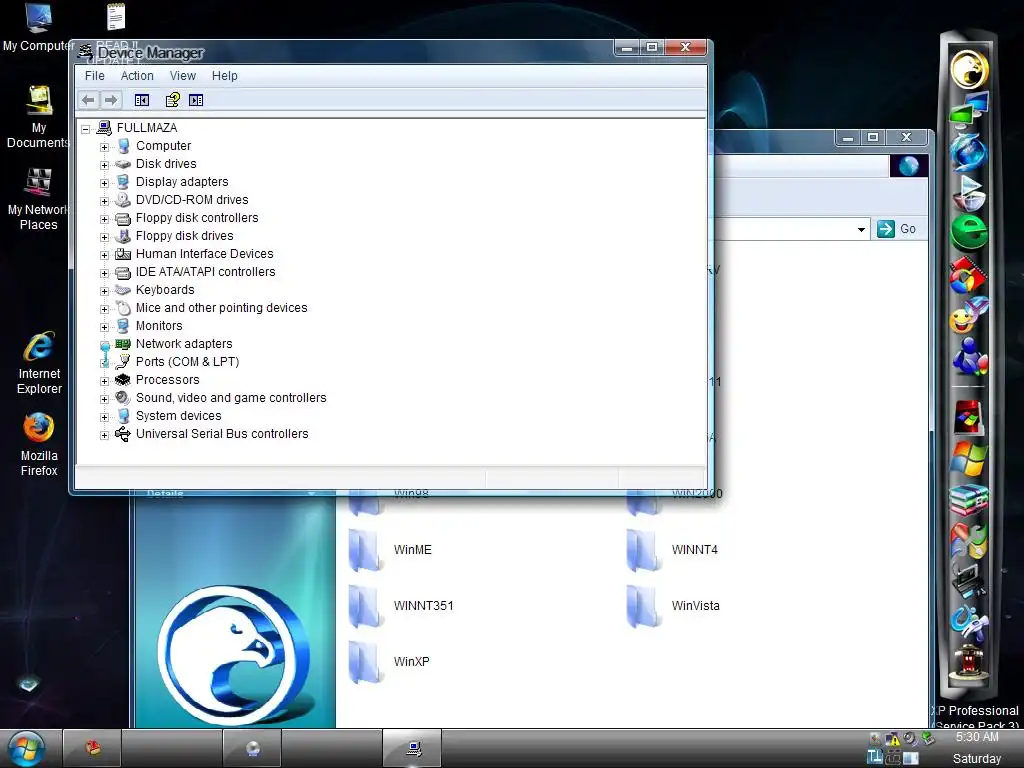The height and width of the screenshot is (768, 1024).
Task: Open the Action menu
Action: coord(137,76)
